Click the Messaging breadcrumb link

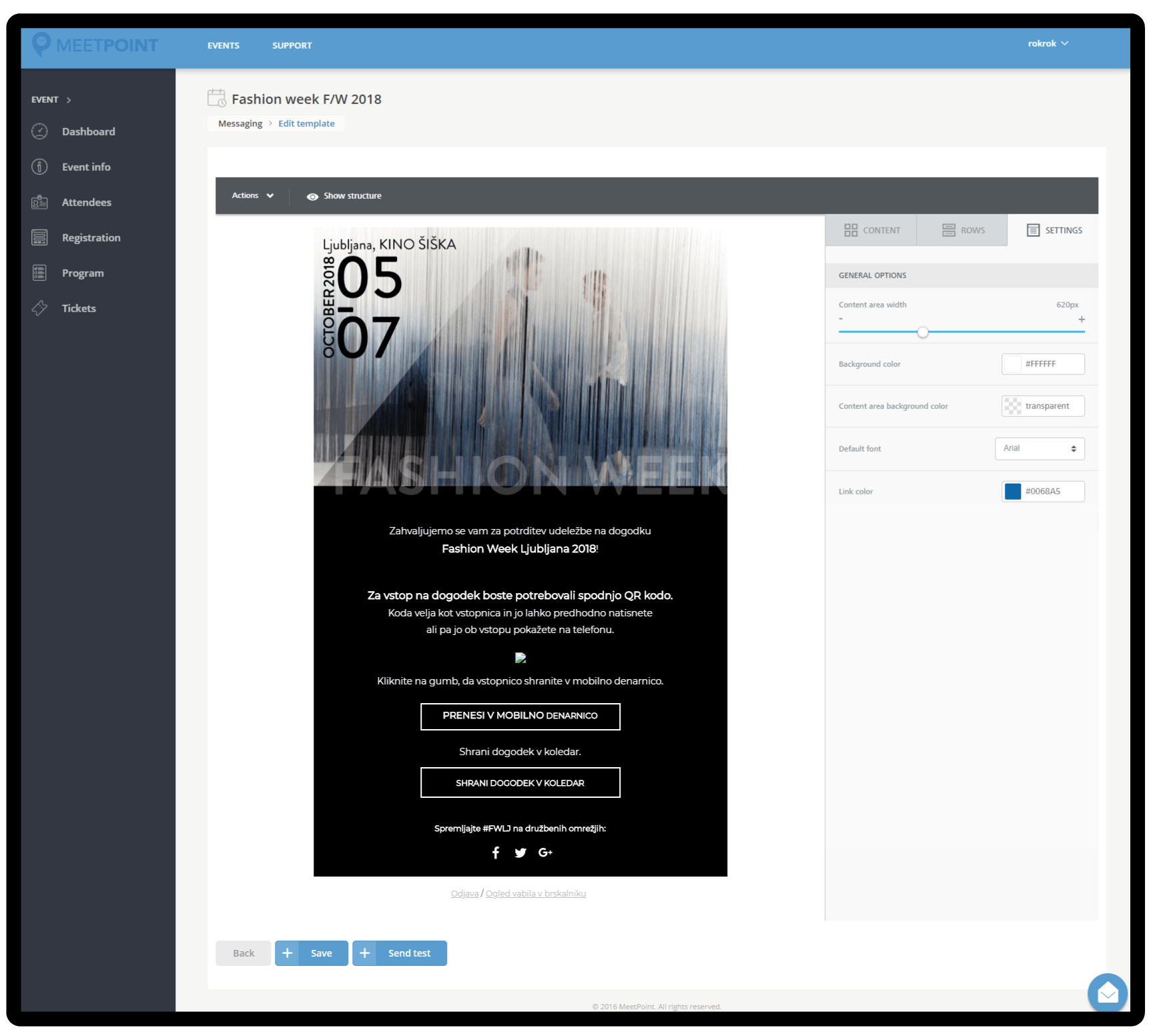click(240, 123)
